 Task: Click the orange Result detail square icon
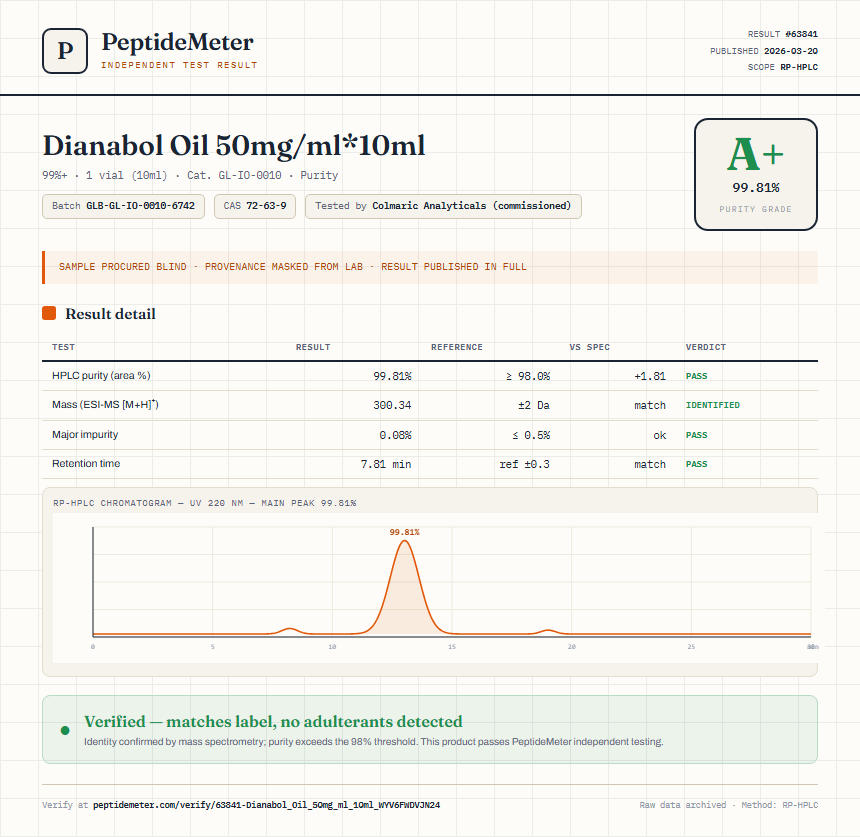coord(49,313)
